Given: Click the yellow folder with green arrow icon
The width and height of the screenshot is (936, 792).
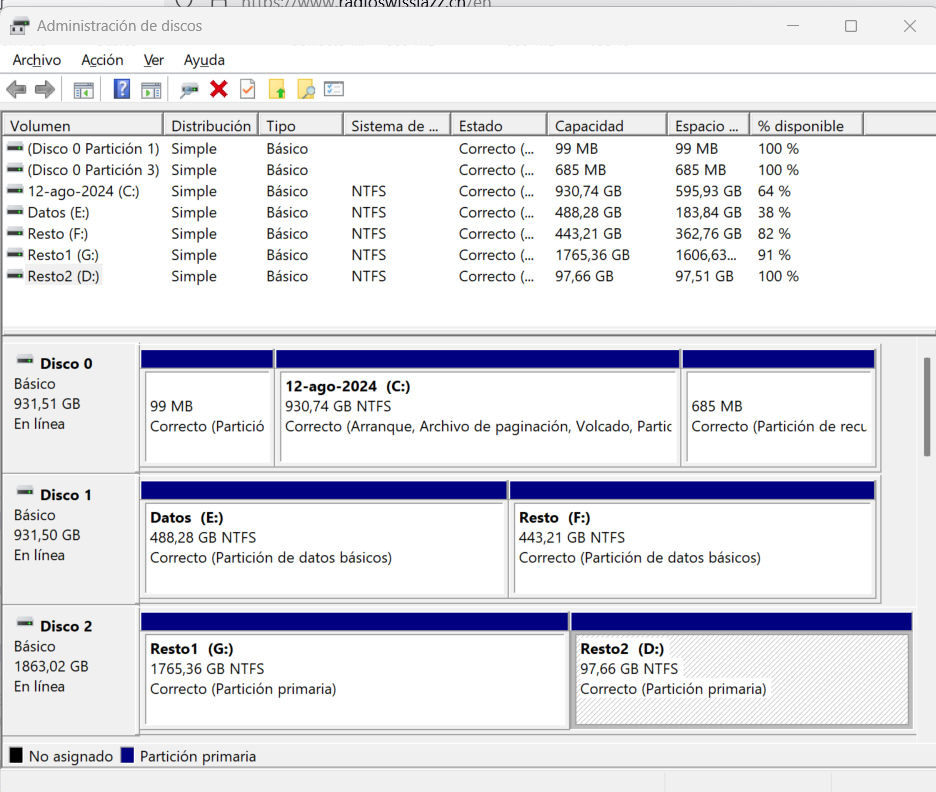Looking at the screenshot, I should coord(278,90).
